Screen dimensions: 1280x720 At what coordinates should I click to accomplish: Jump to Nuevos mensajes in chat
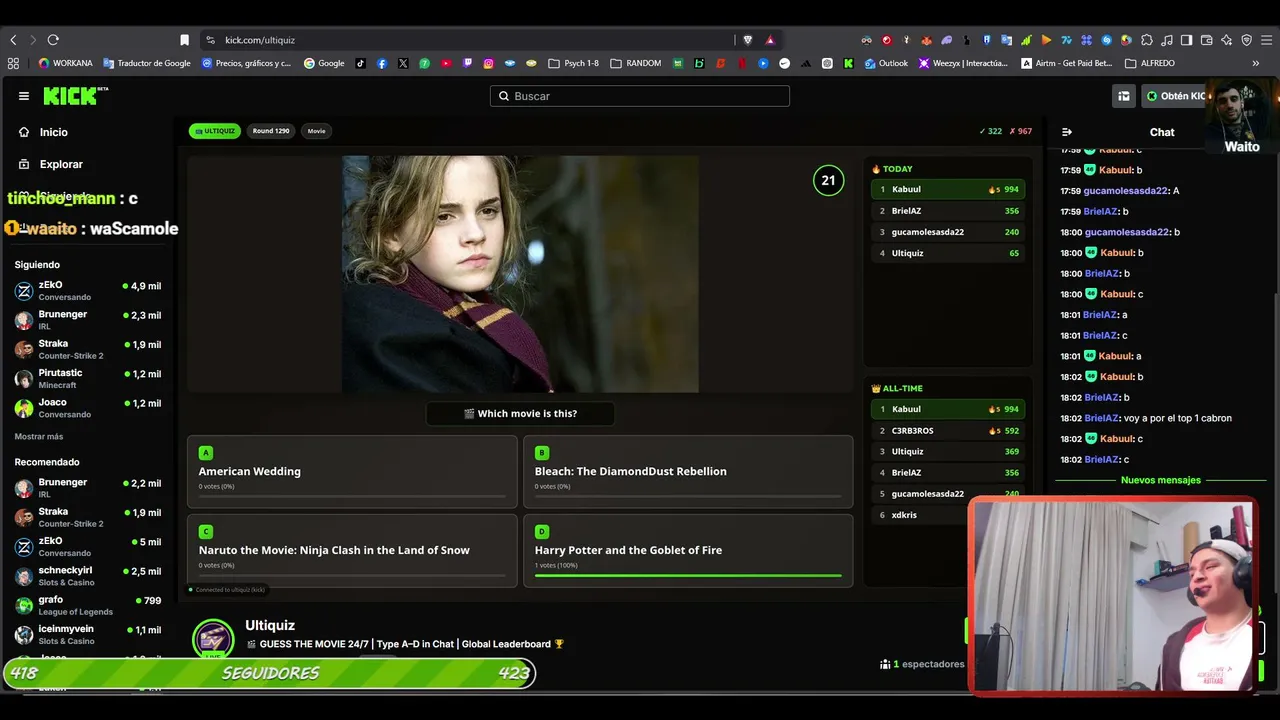[1160, 480]
